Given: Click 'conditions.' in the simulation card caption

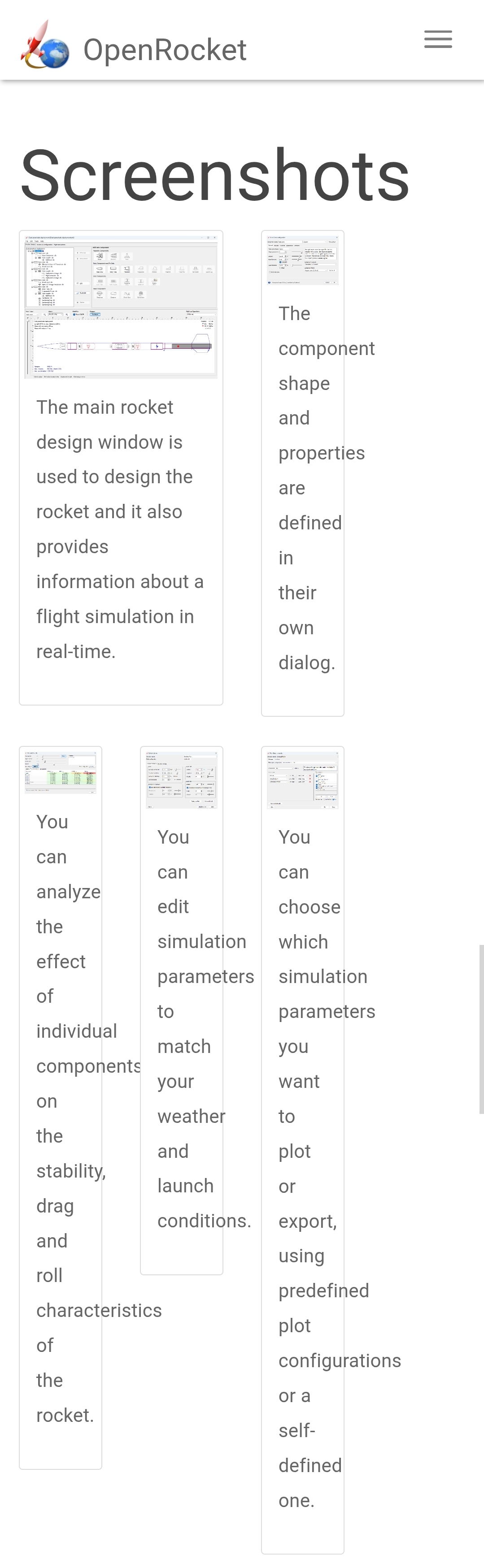Looking at the screenshot, I should coord(204,1221).
